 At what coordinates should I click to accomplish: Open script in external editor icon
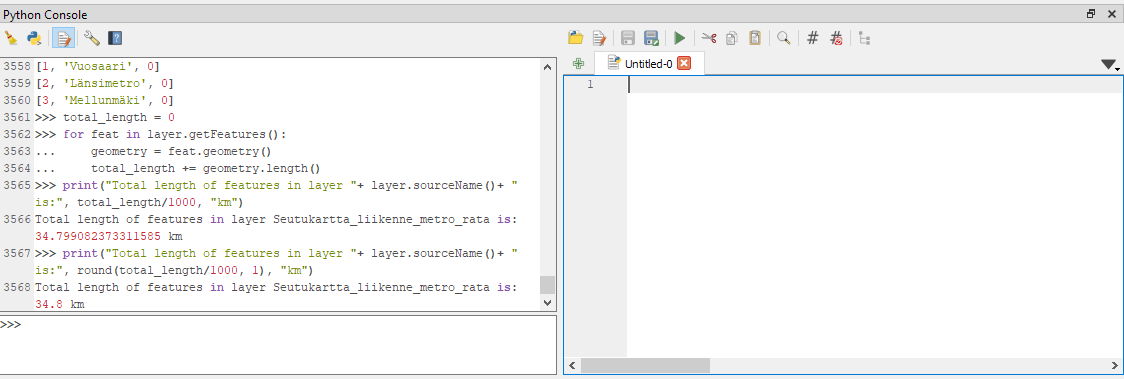point(599,38)
